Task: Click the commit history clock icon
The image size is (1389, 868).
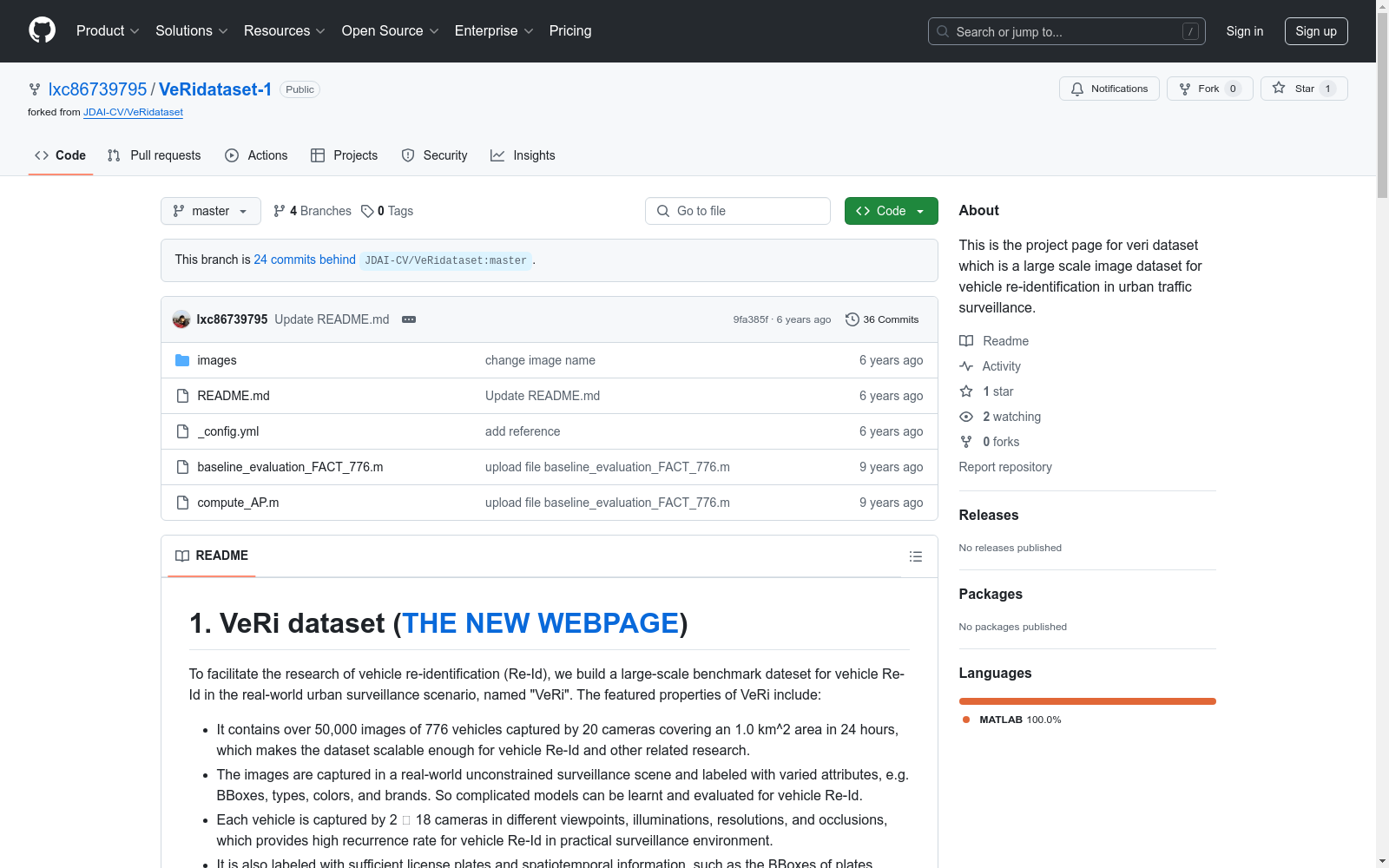Action: click(x=852, y=319)
